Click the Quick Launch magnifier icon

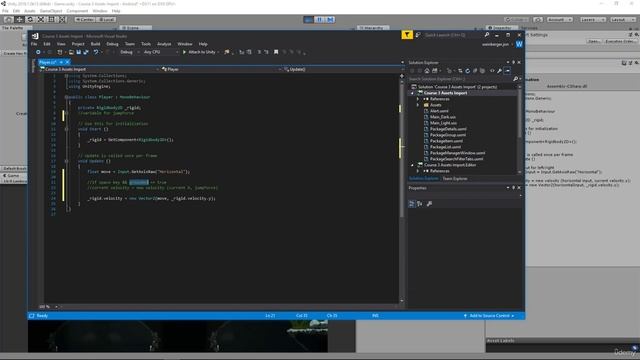pyautogui.click(x=487, y=35)
